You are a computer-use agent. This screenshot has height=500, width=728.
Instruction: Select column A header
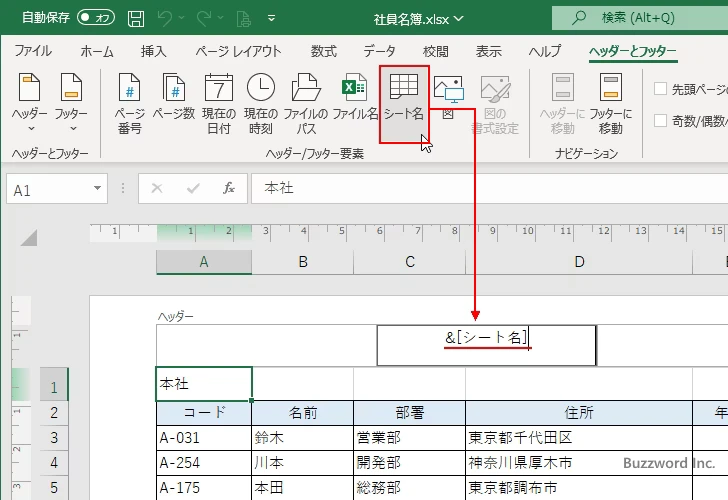204,262
